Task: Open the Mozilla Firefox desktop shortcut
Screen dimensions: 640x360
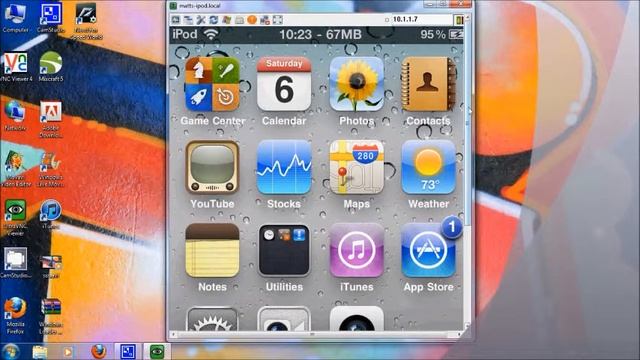Action: (x=16, y=316)
